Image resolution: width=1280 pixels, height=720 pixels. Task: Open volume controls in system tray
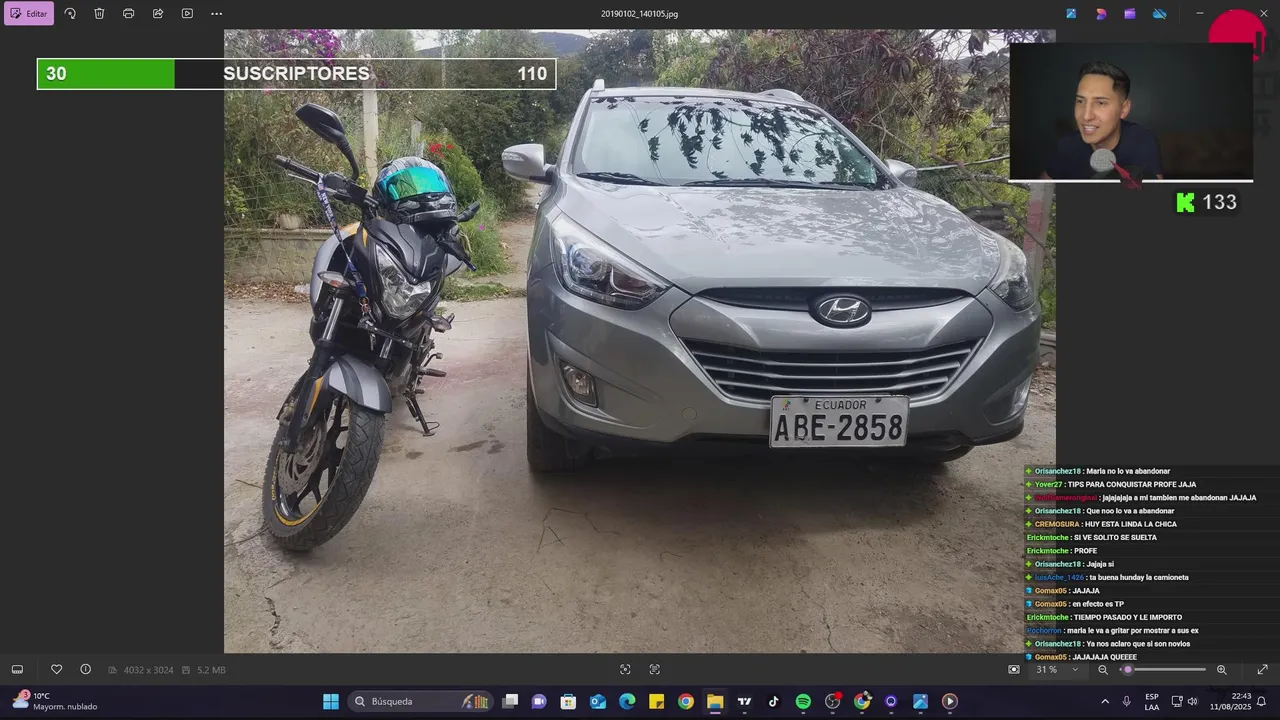tap(1192, 702)
